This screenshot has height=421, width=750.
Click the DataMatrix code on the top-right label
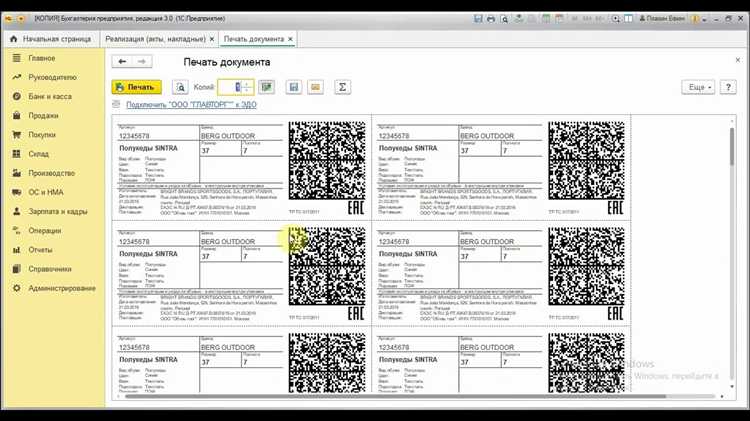586,160
